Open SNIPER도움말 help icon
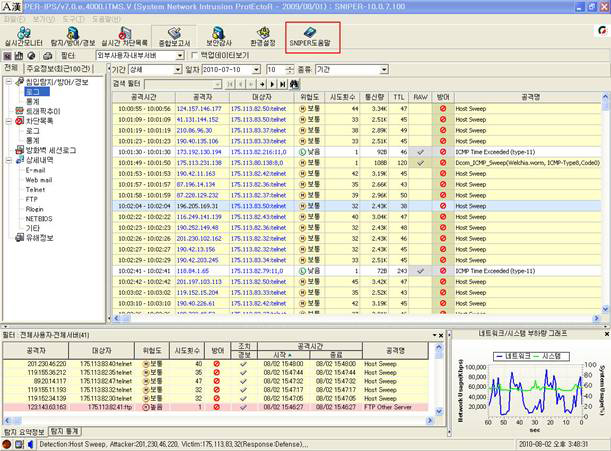Screen dimensions: 611x451 312,38
